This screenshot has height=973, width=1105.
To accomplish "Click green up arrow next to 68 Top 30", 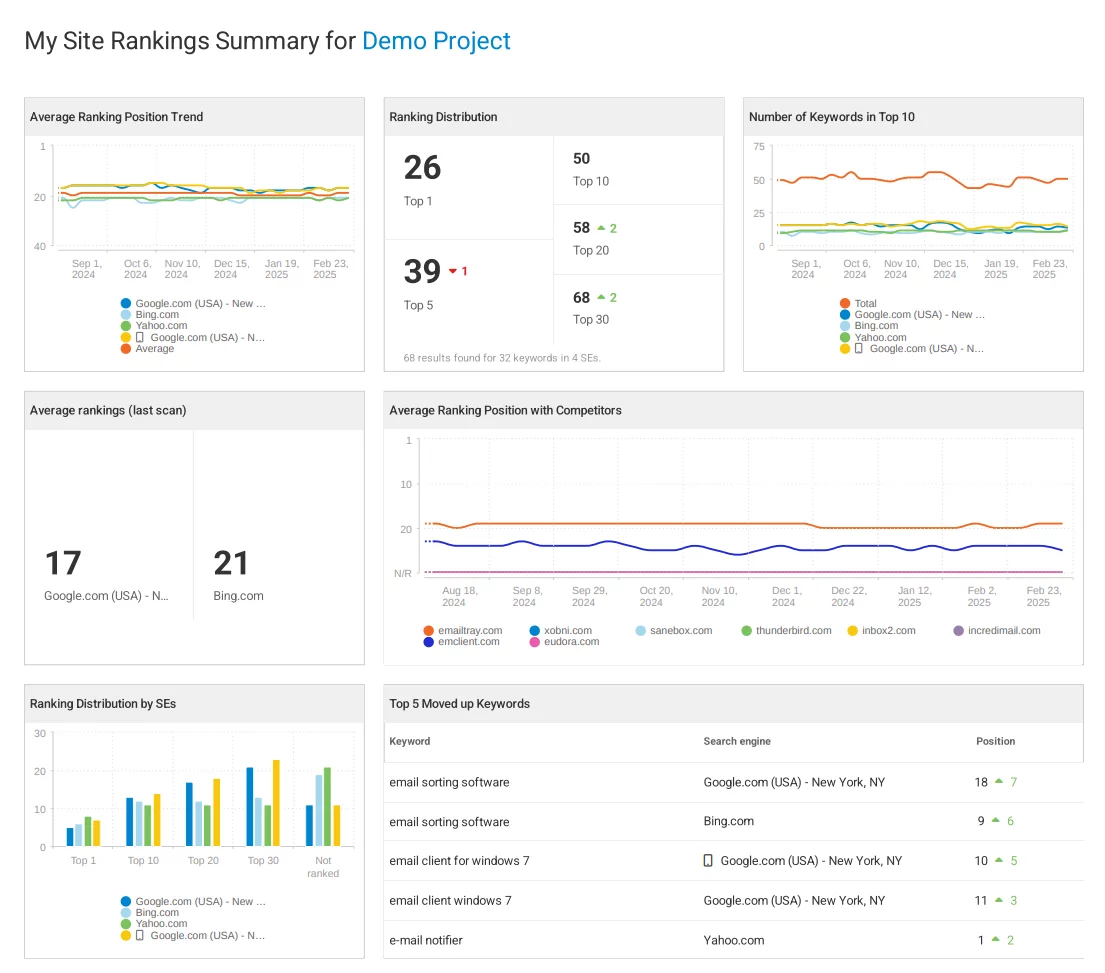I will [601, 297].
